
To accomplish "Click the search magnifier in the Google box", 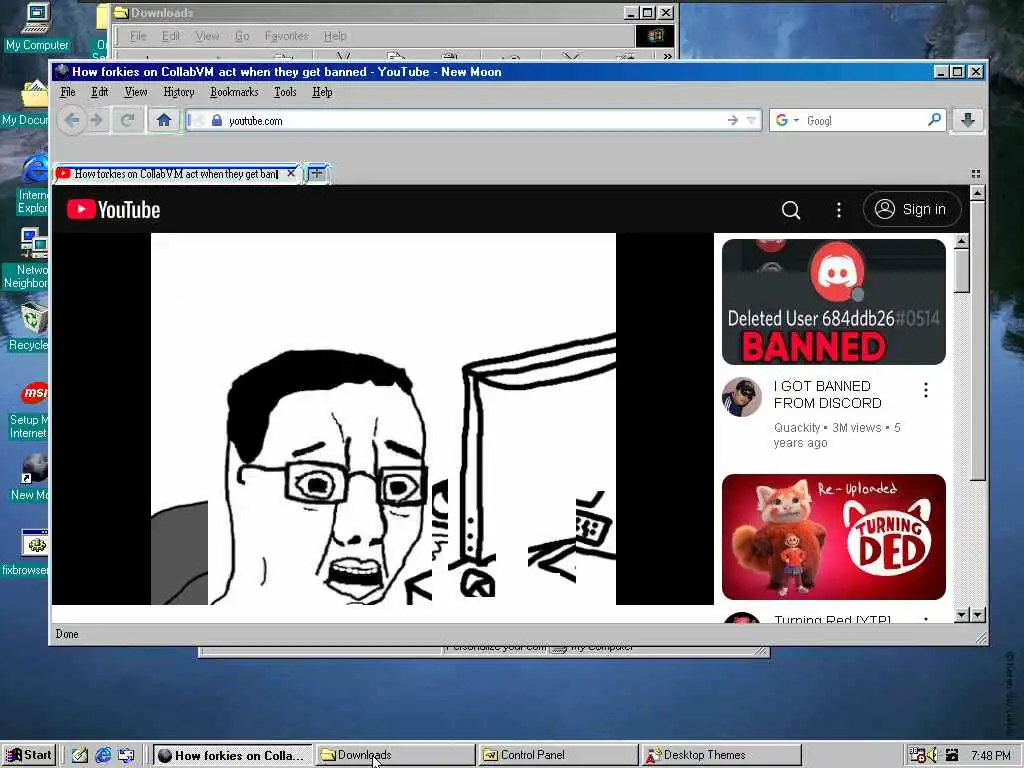I will pyautogui.click(x=935, y=120).
